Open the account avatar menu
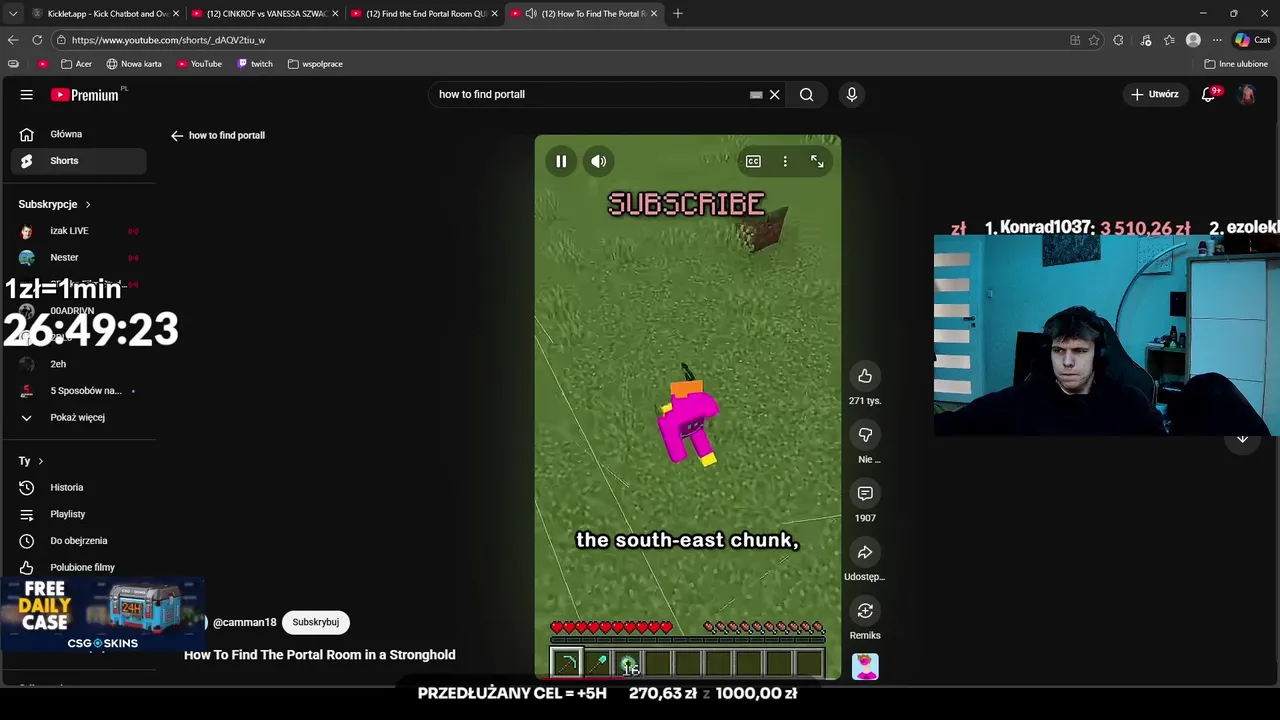Viewport: 1280px width, 720px height. tap(1247, 94)
